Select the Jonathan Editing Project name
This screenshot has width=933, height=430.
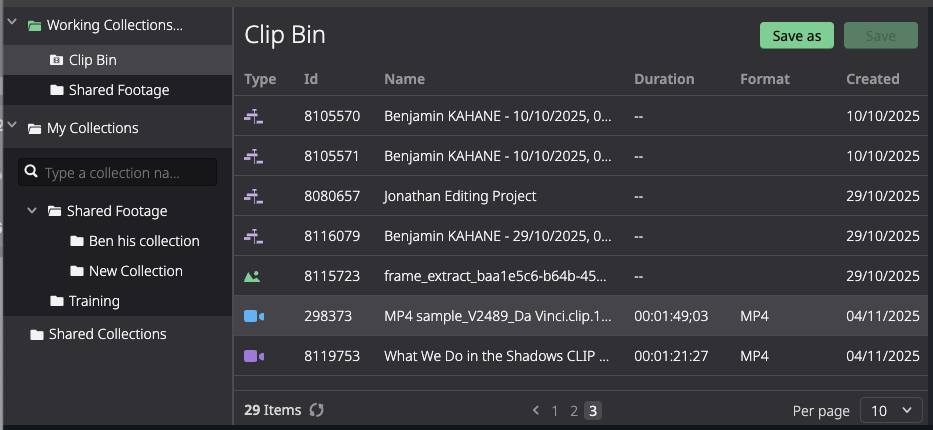coord(460,196)
